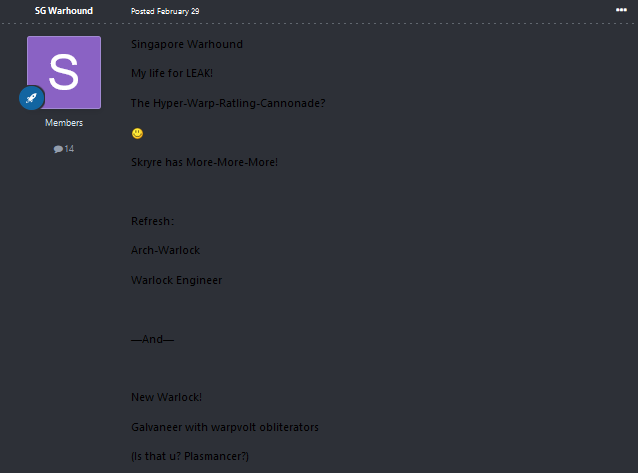Screen dimensions: 638x473
Task: Click the Warlock Engineer text line
Action: coord(176,280)
